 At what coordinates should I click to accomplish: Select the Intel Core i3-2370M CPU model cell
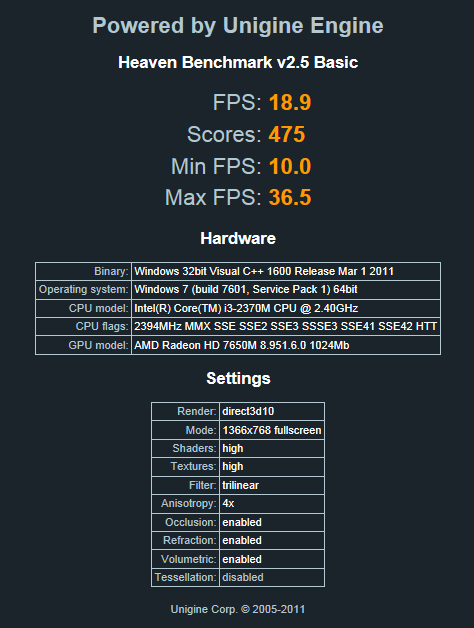pyautogui.click(x=286, y=308)
